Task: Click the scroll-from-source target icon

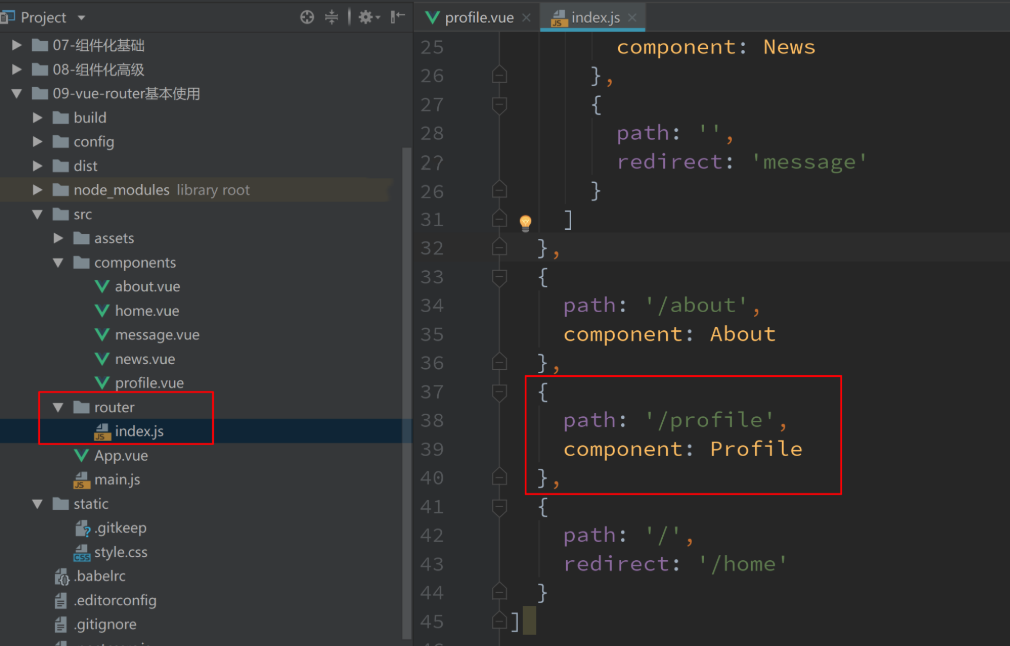Action: point(307,17)
